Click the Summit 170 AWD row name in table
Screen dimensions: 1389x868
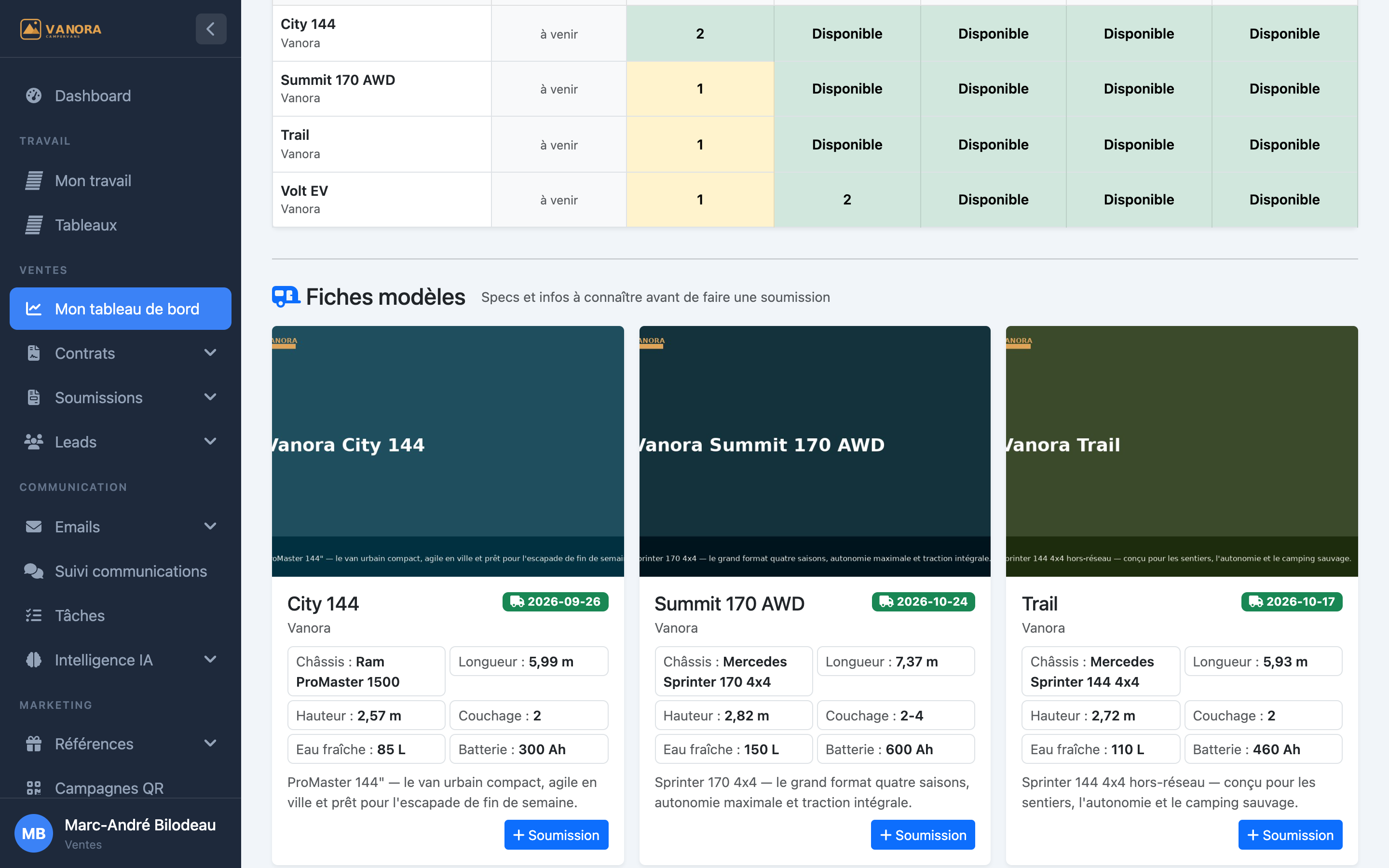(338, 80)
